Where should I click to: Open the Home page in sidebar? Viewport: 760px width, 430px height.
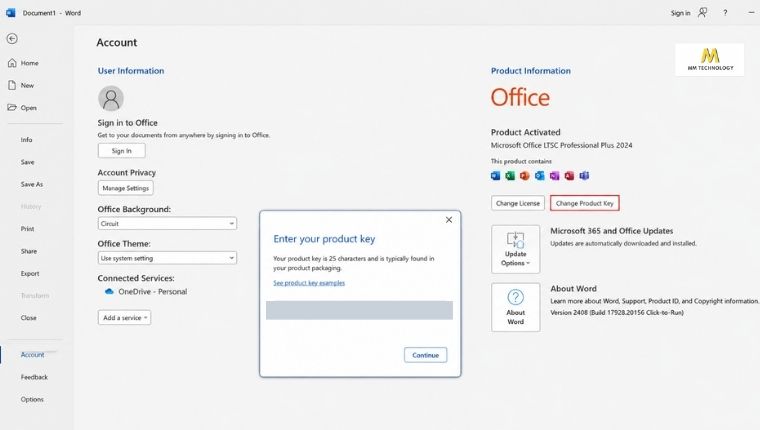(x=23, y=63)
